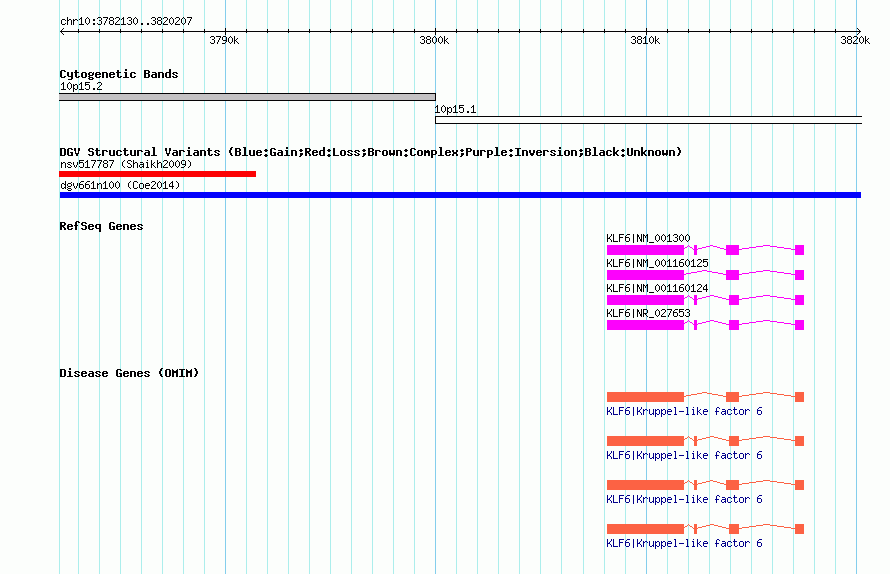Click the 10p15.2 band label
Screen dimensions: 890x574
(81, 86)
